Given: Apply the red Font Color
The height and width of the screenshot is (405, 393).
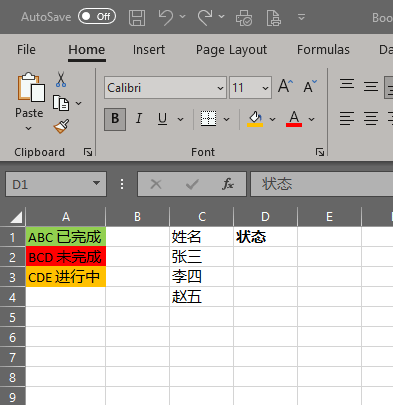Looking at the screenshot, I should coord(294,119).
